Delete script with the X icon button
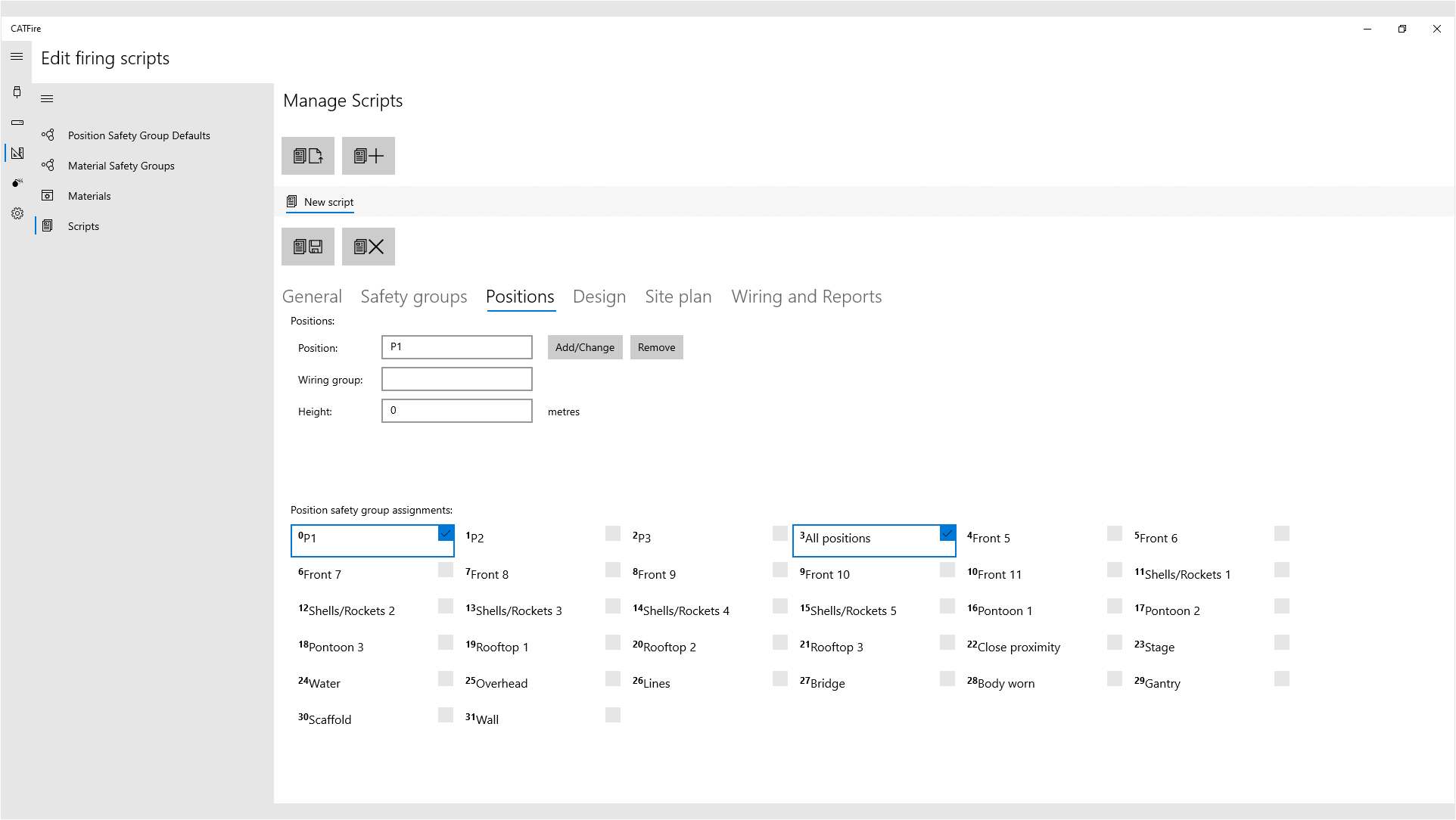The height and width of the screenshot is (820, 1456). [369, 247]
